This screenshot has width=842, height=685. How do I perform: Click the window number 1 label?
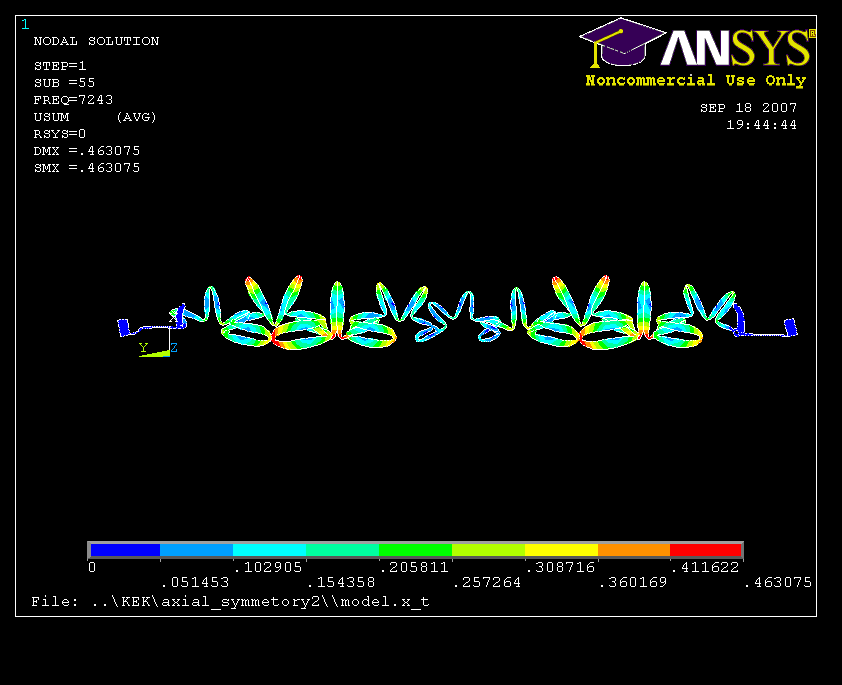(x=25, y=25)
